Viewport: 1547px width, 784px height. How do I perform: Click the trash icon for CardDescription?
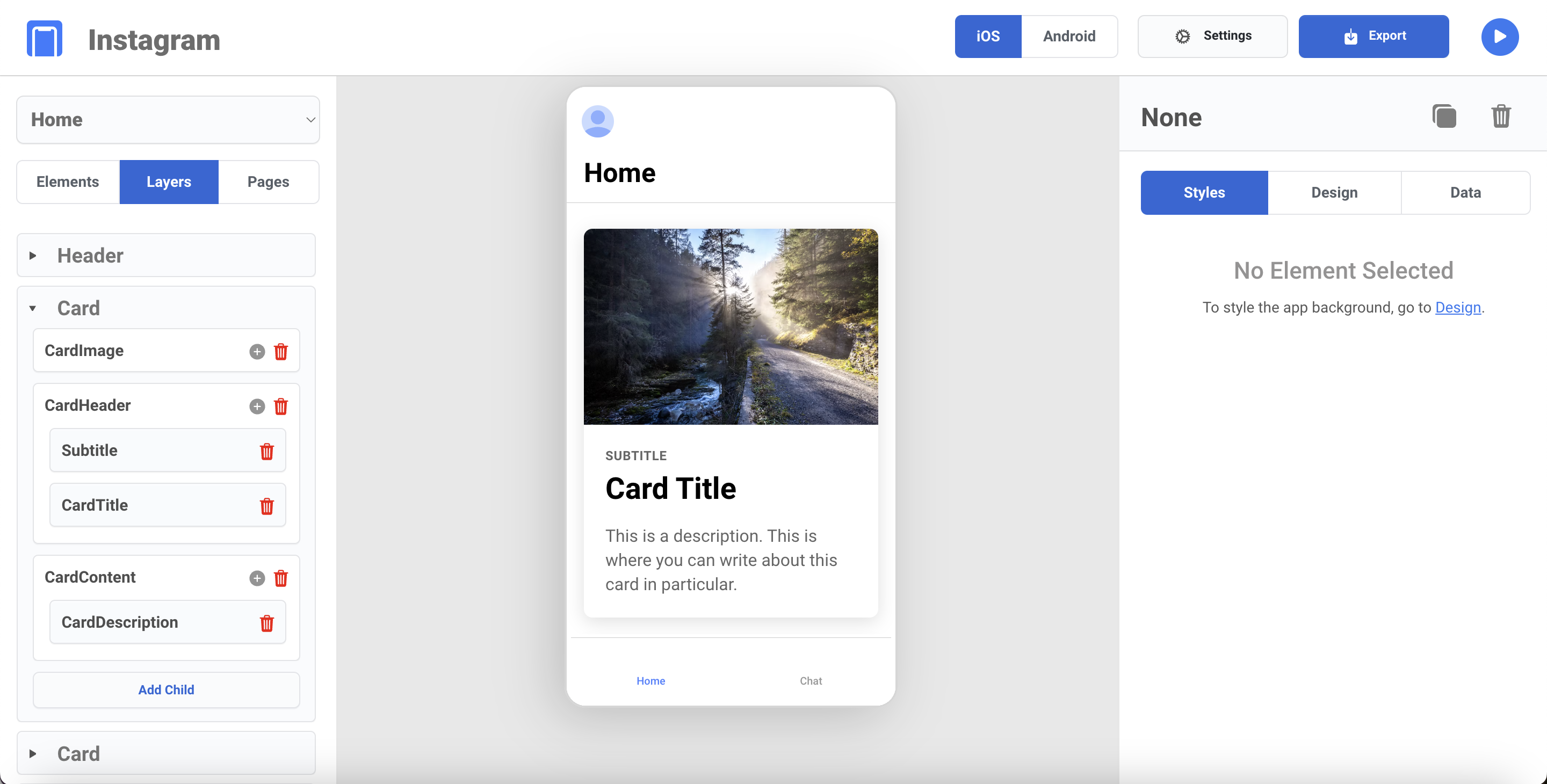click(x=267, y=623)
